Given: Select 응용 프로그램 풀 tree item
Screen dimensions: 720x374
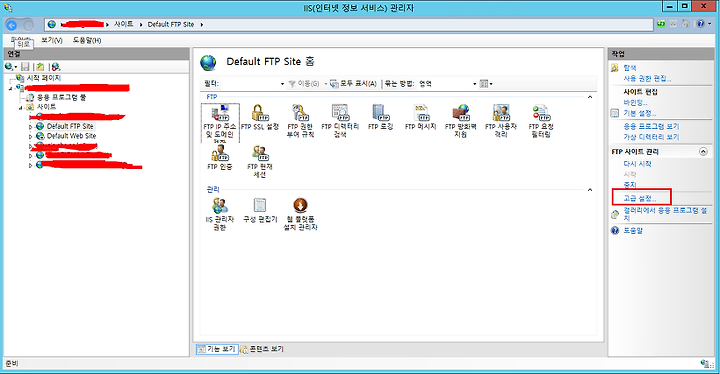Looking at the screenshot, I should pos(62,97).
